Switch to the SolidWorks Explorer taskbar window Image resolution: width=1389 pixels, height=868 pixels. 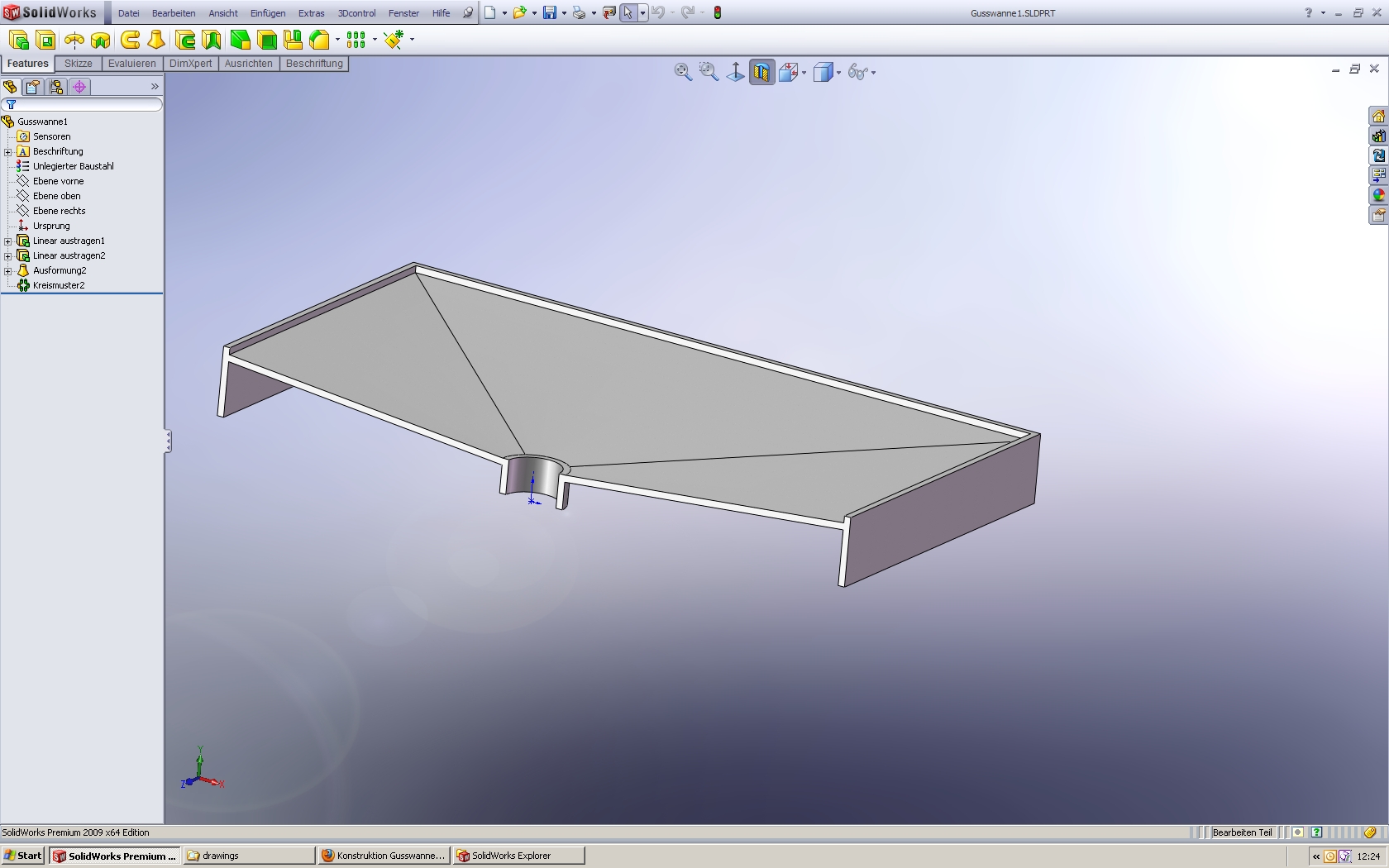click(x=519, y=856)
